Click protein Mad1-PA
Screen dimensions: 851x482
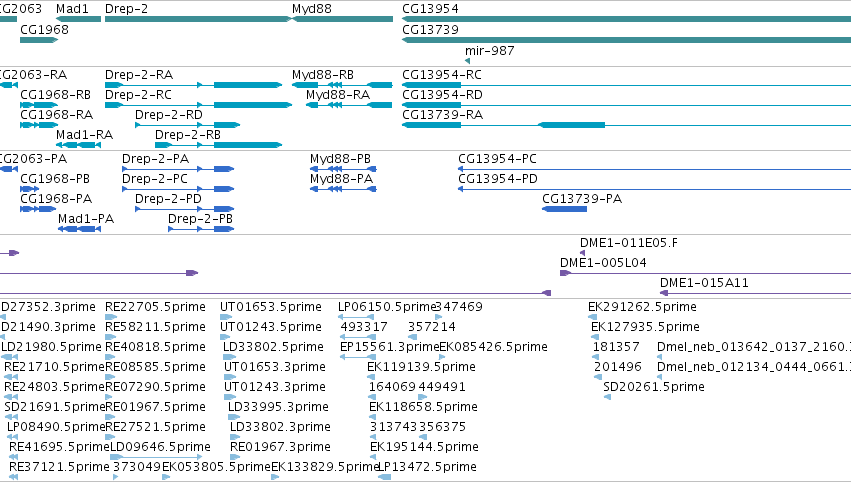click(x=79, y=229)
